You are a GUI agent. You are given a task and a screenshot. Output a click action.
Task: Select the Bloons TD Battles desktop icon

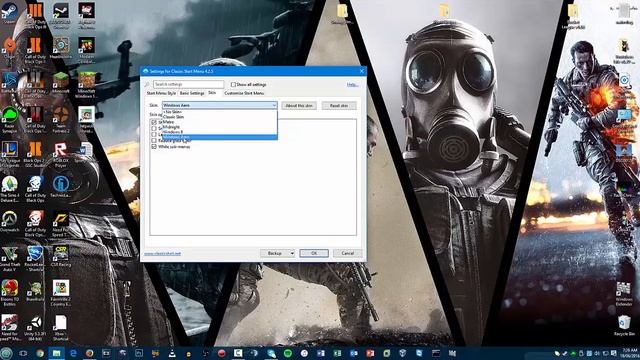point(9,293)
